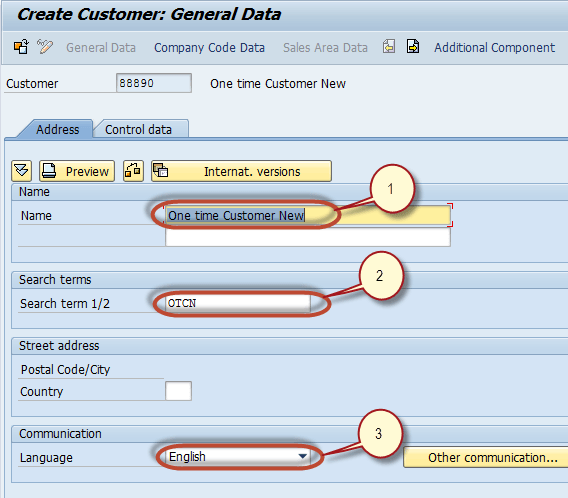Select the Address tab
Viewport: 568px width, 498px height.
pos(58,129)
